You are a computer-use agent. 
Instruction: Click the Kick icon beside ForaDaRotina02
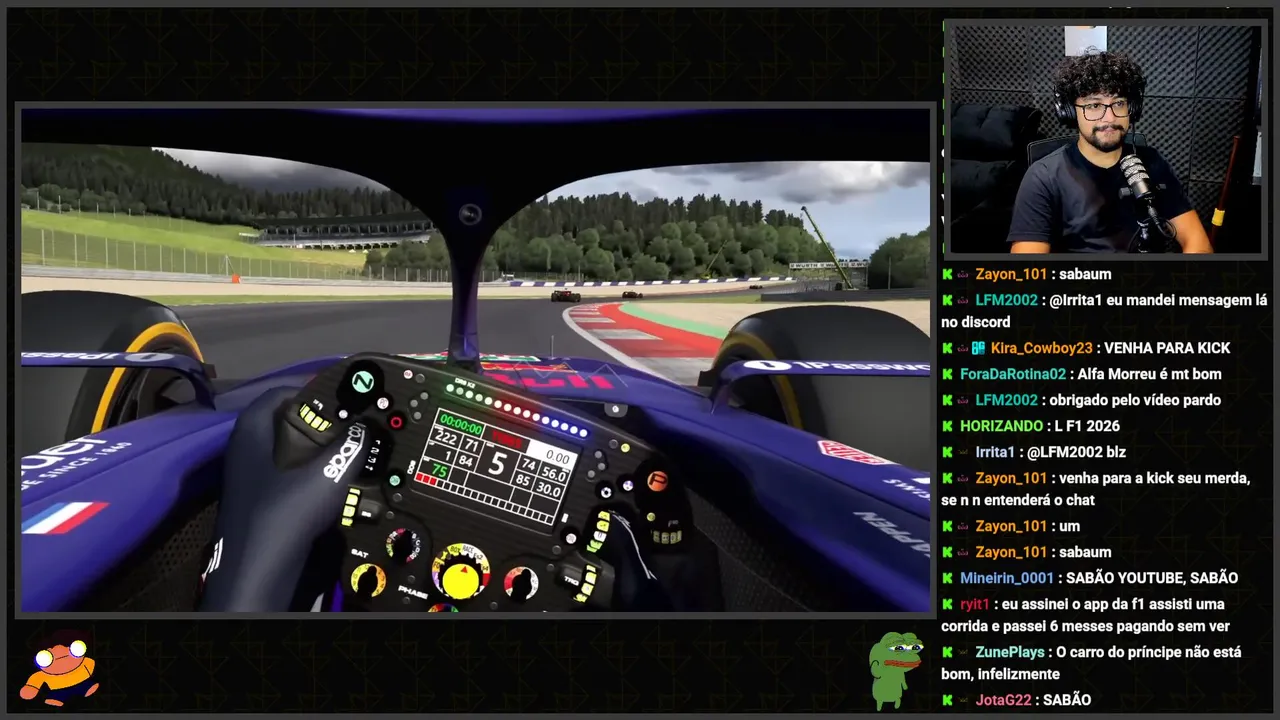click(947, 374)
